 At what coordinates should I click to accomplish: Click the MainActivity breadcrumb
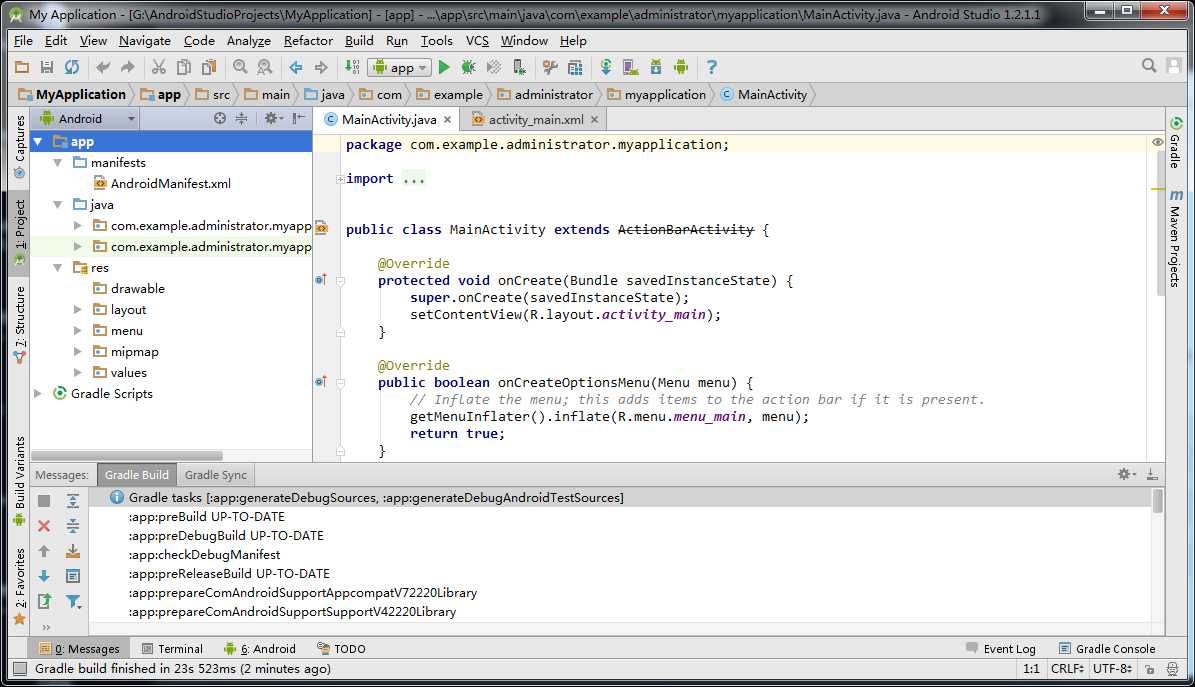point(764,95)
